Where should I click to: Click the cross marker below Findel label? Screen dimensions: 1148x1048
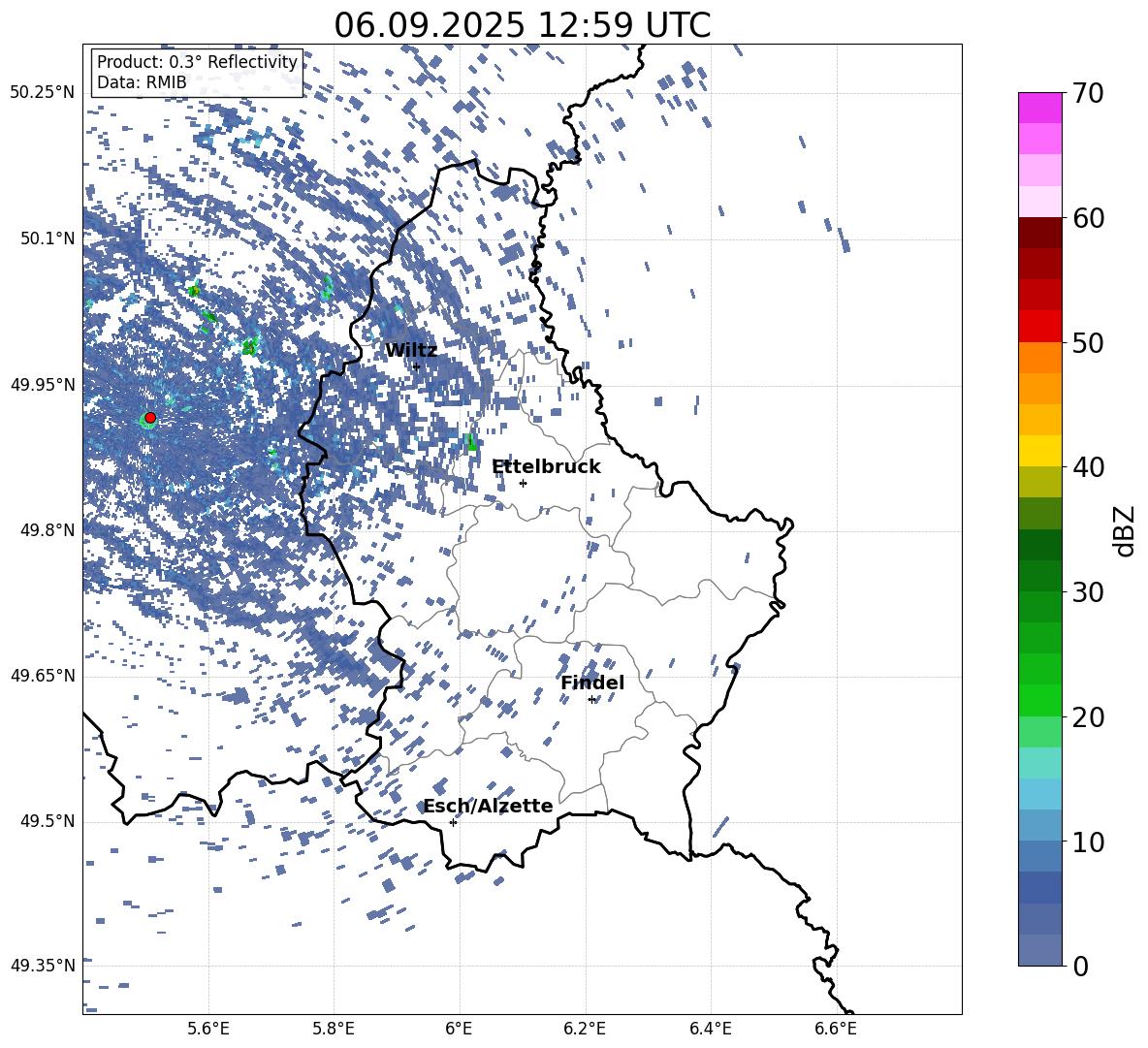click(592, 700)
